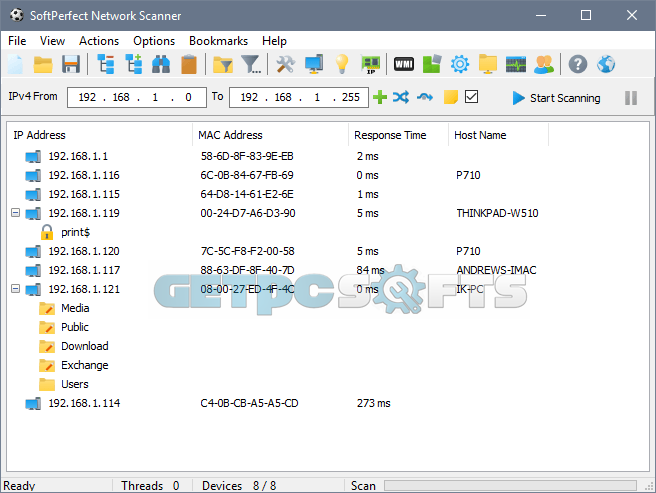Click the yellow sticky note icon

[x=451, y=97]
